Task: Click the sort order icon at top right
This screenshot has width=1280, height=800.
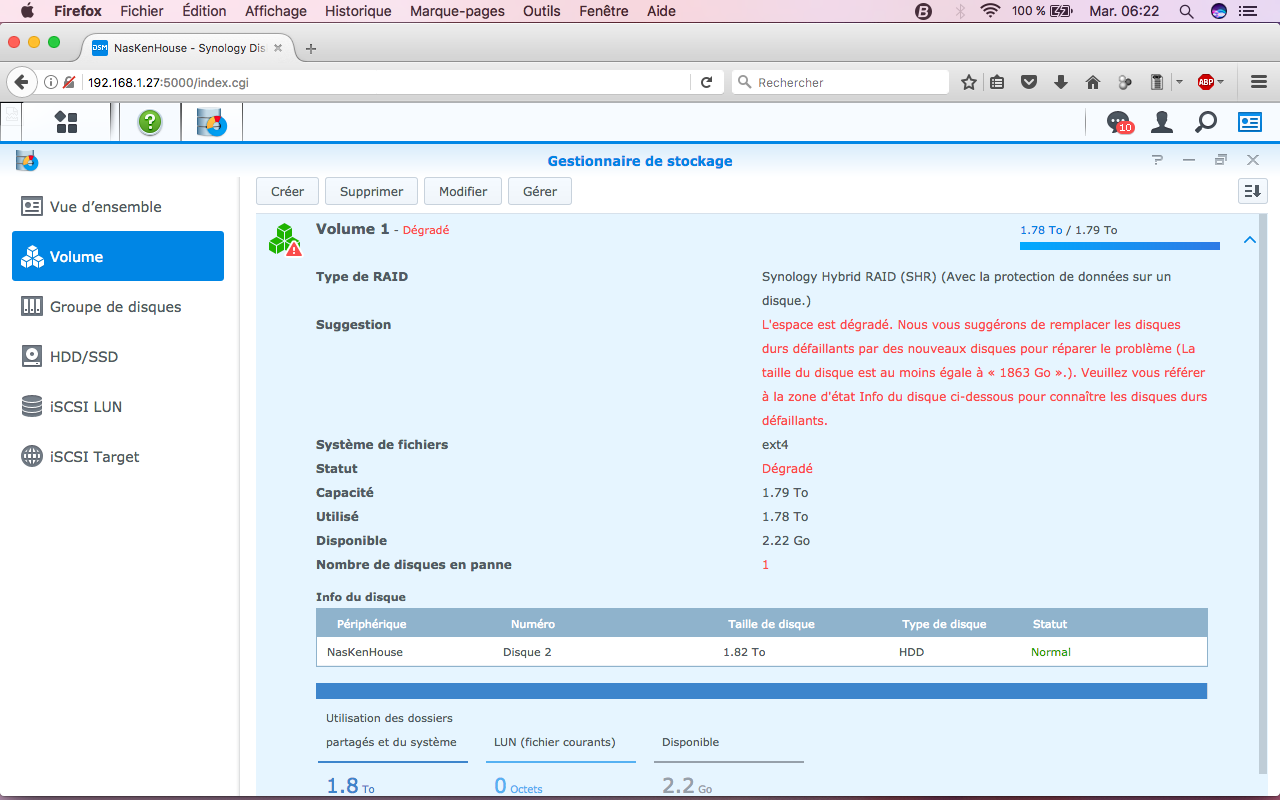Action: pos(1252,191)
